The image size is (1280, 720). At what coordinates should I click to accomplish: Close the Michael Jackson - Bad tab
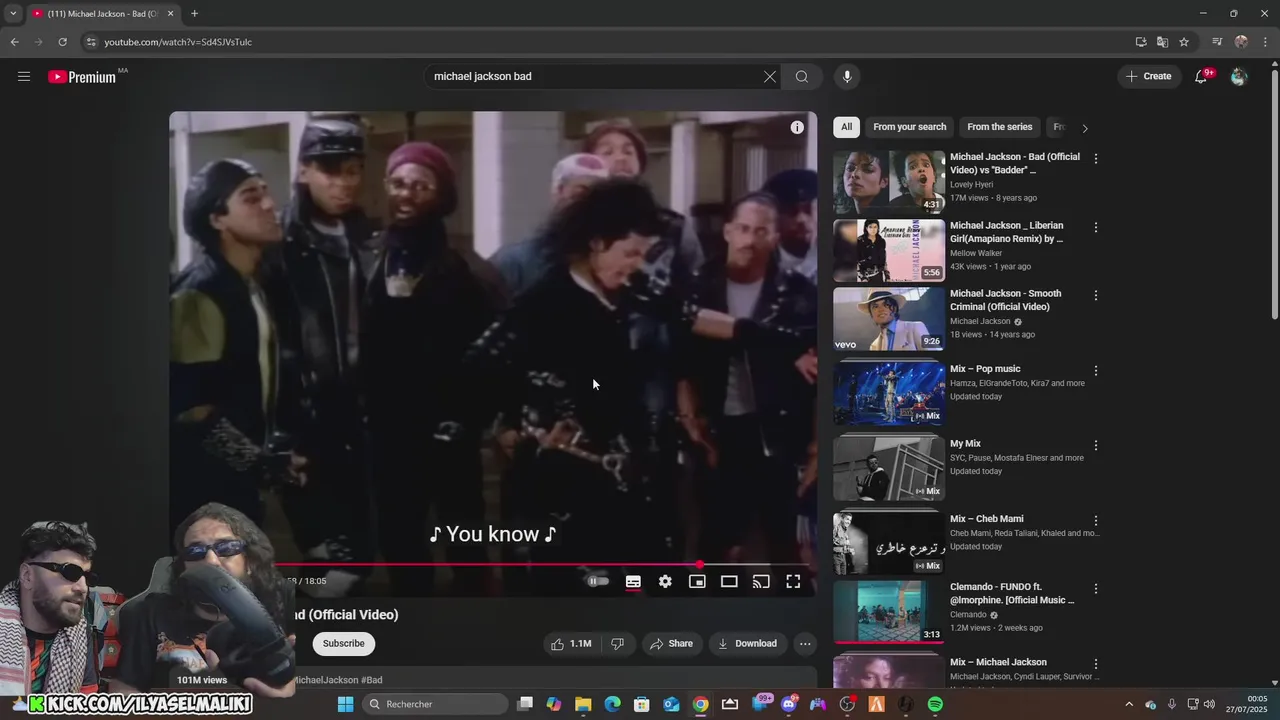tap(170, 14)
